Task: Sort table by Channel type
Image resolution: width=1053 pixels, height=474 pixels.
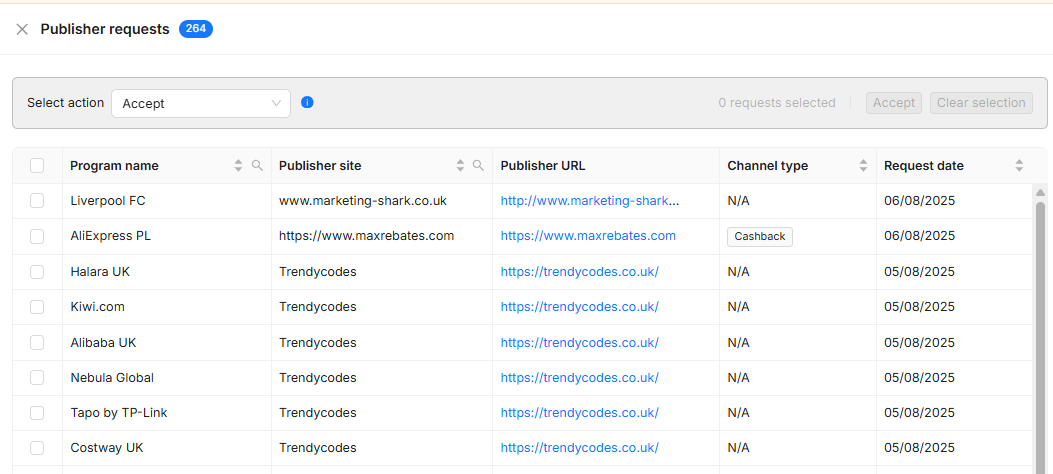Action: pos(863,166)
